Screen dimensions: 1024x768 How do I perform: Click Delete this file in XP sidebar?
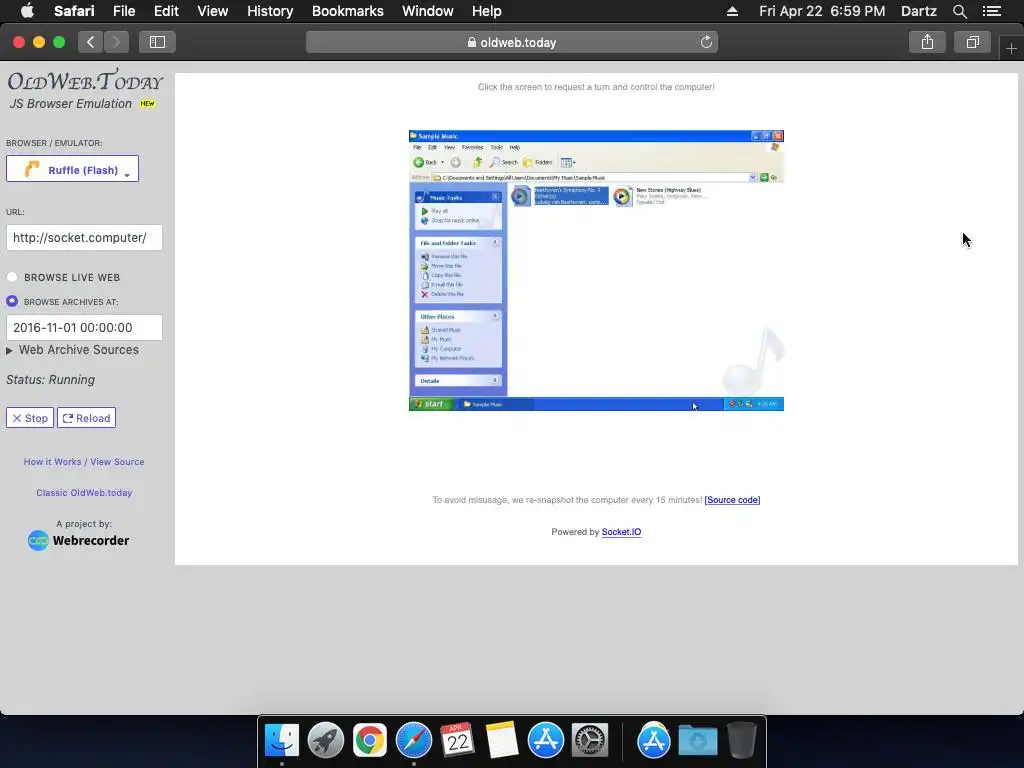coord(442,295)
